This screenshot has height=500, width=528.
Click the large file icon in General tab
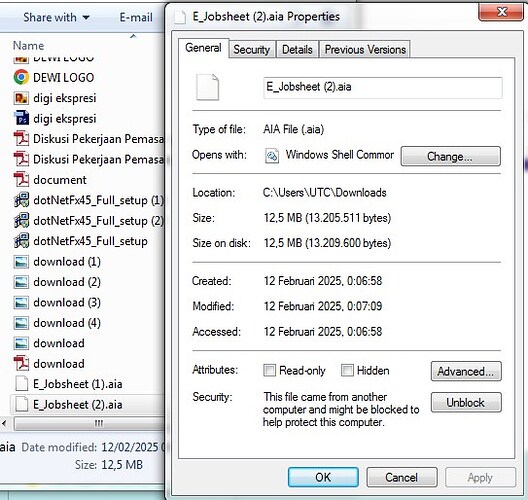(x=207, y=87)
